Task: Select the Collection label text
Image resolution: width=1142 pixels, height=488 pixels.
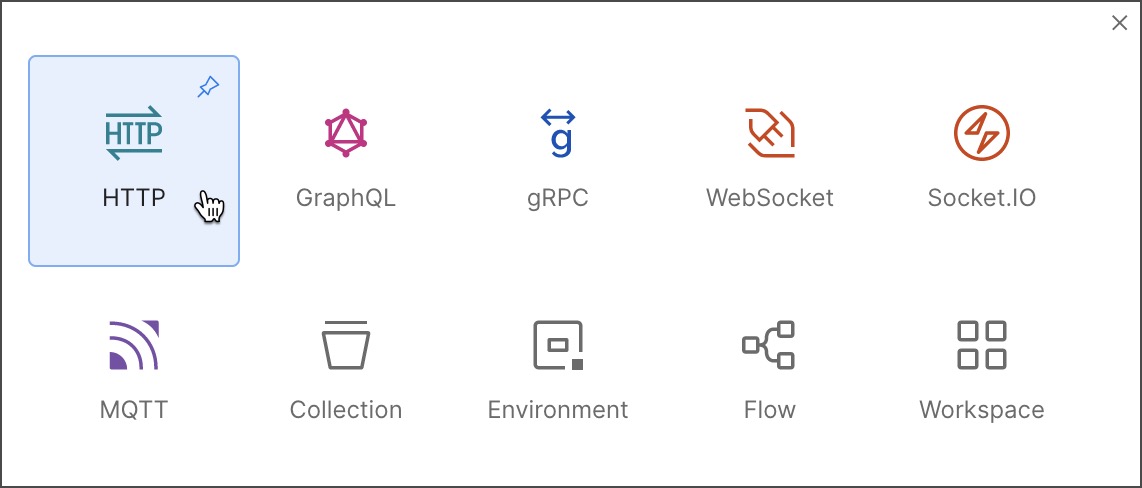Action: [x=346, y=409]
